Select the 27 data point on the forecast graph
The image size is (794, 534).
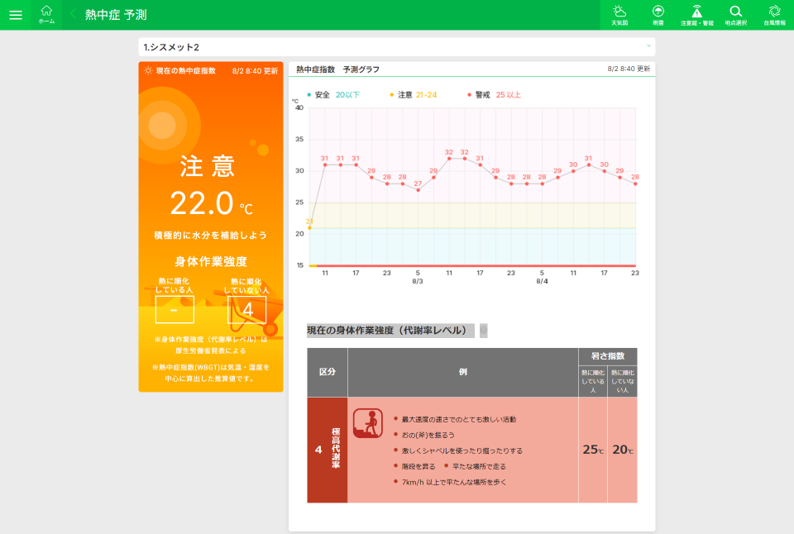(x=418, y=190)
